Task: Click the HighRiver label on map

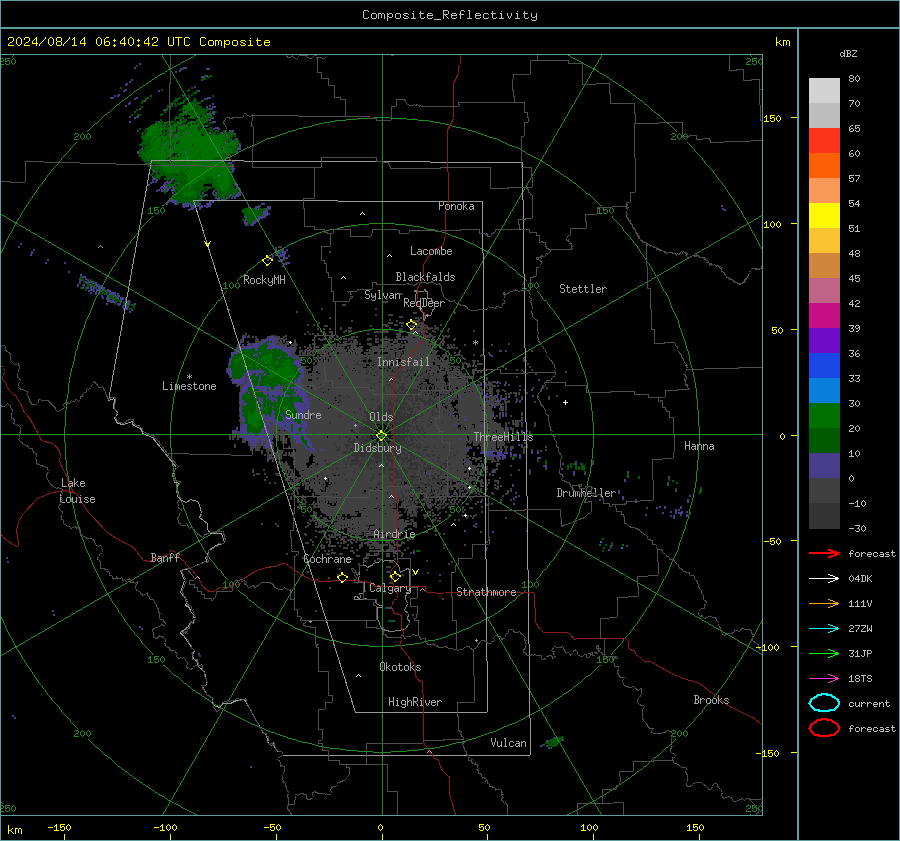Action: point(415,702)
